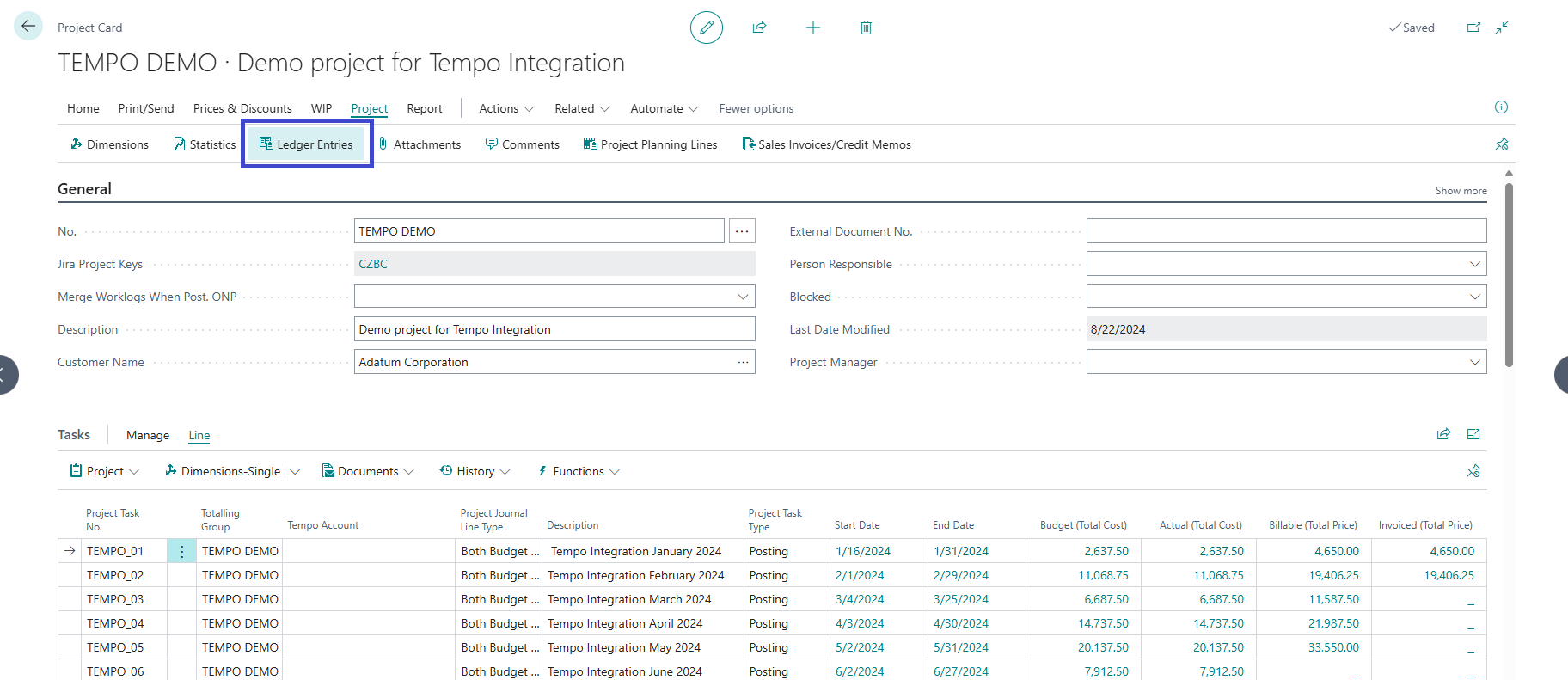Go back using the arrow icon
This screenshot has height=680, width=1568.
(x=28, y=27)
